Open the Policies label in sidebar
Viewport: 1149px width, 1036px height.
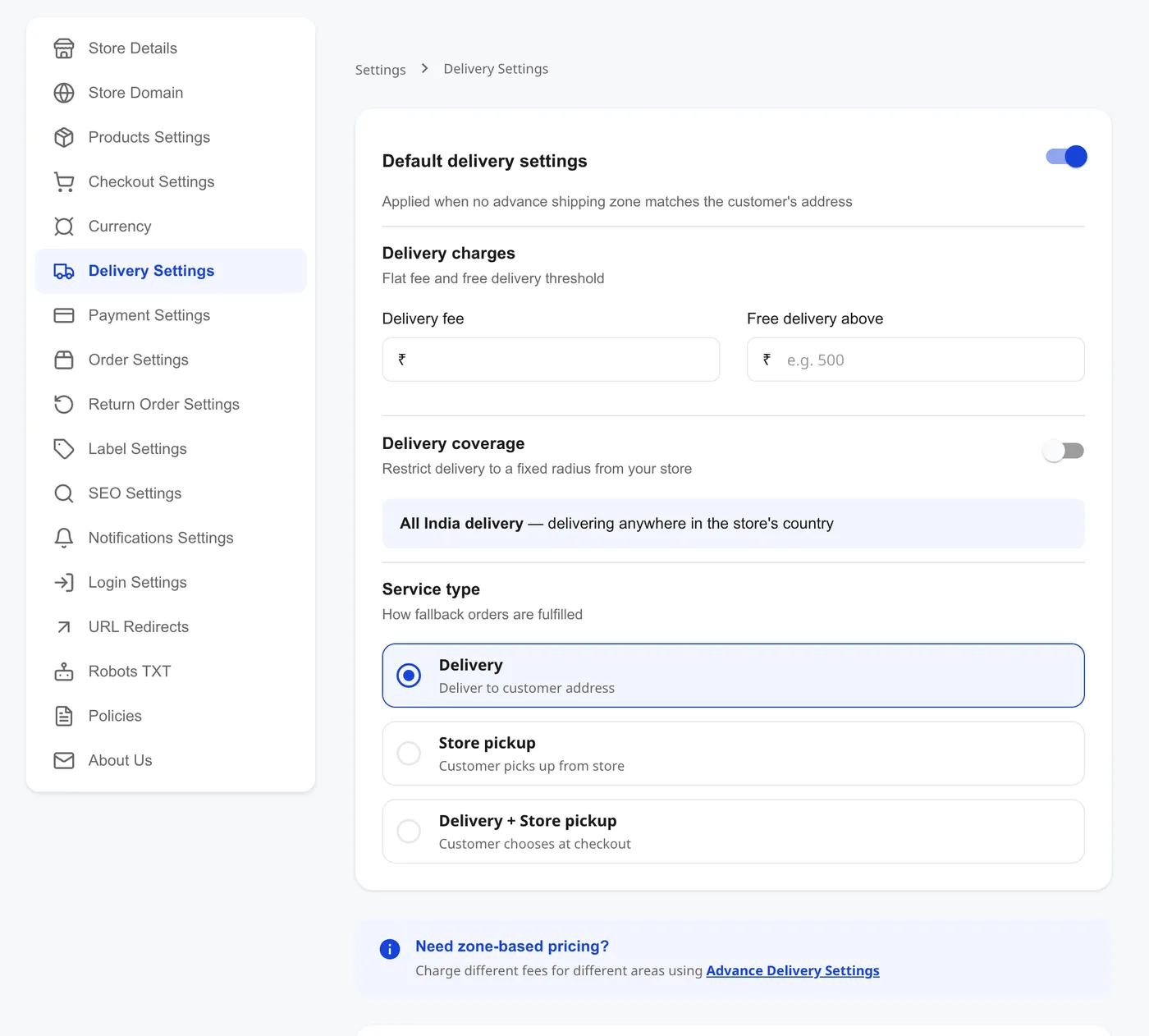115,716
